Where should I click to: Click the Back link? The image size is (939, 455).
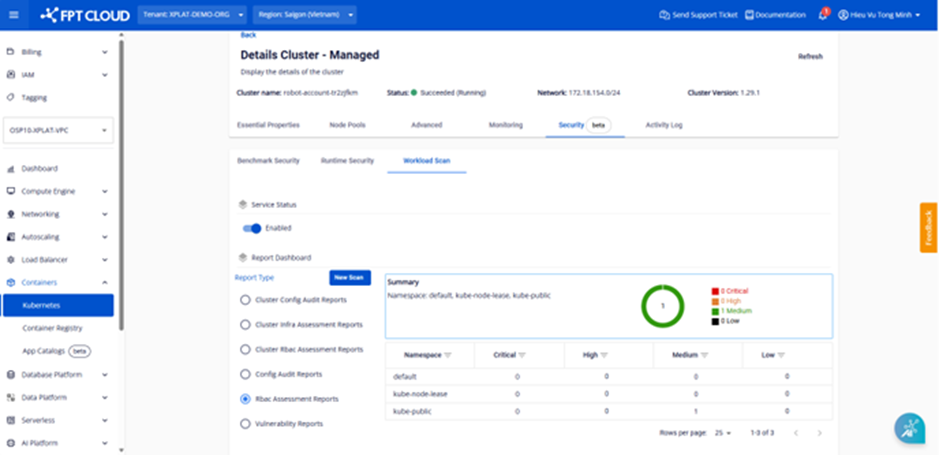click(x=248, y=35)
